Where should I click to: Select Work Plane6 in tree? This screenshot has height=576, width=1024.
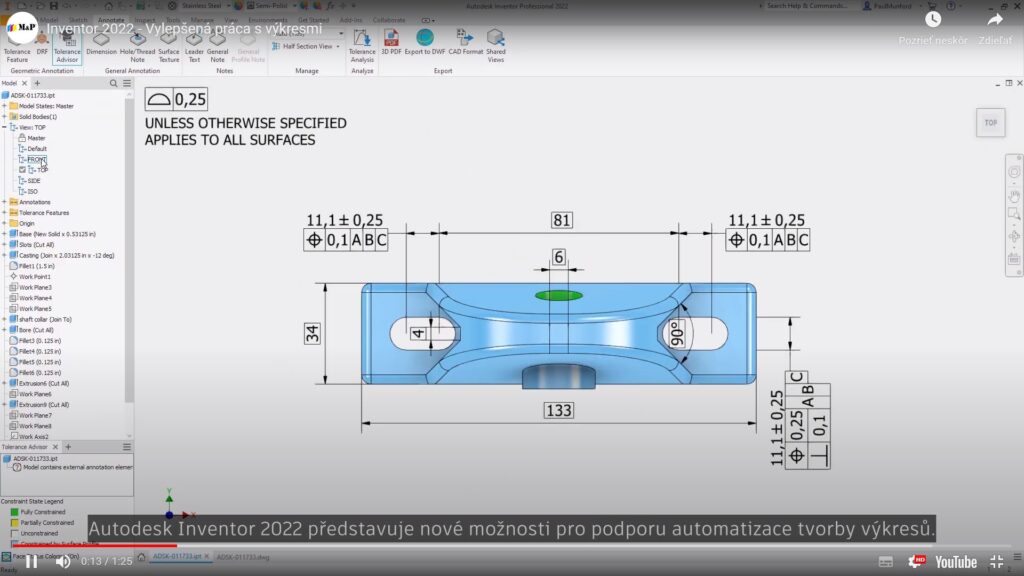tap(35, 394)
